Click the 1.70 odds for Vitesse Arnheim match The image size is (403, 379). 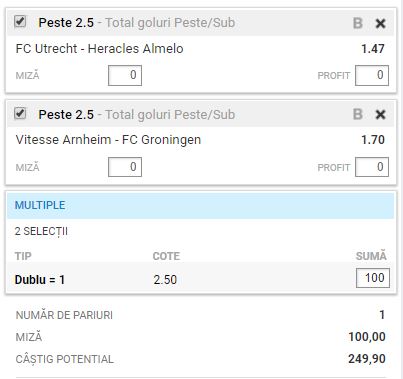(373, 140)
